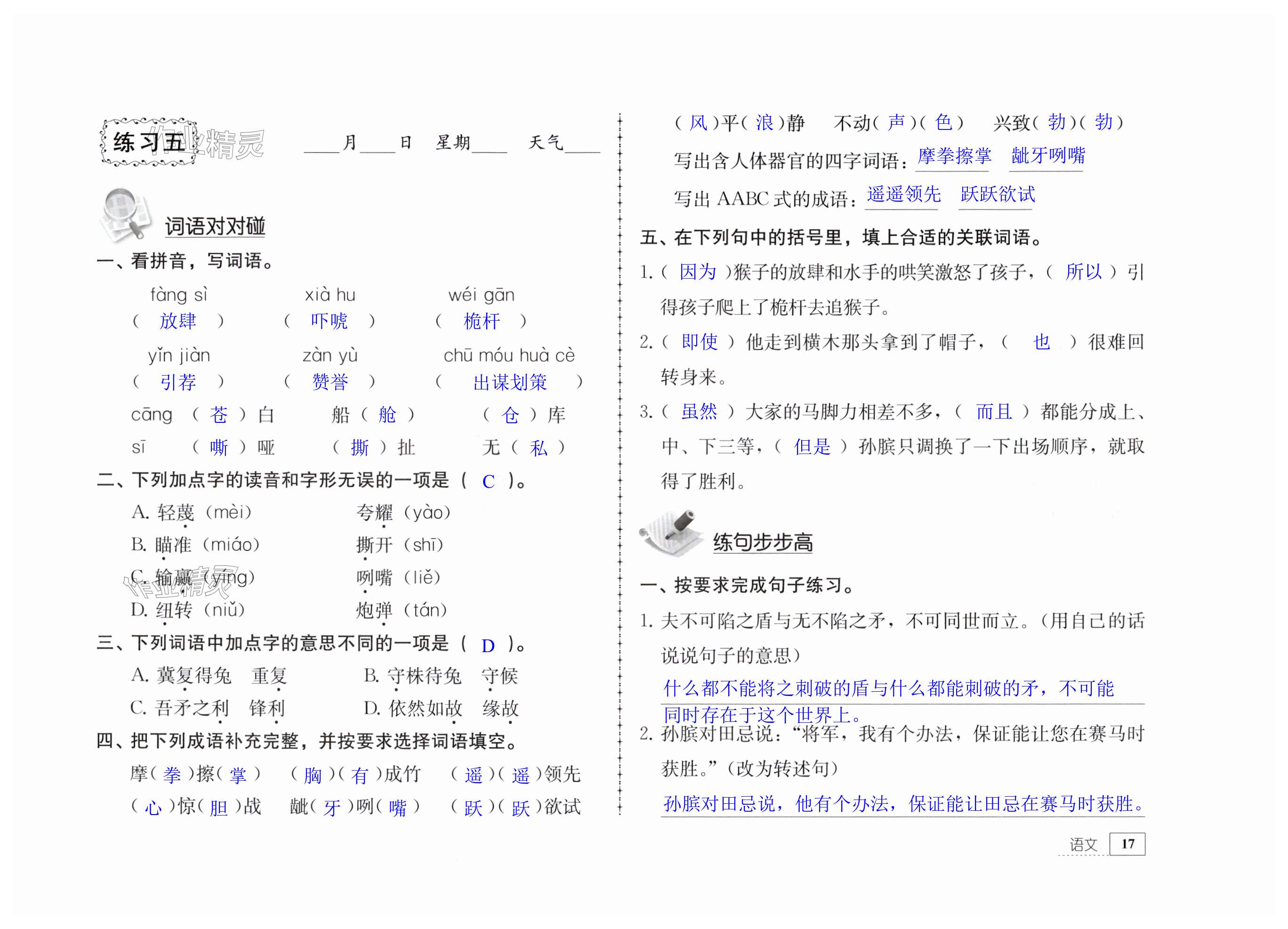Click the 语文 label at page bottom

pos(1083,844)
